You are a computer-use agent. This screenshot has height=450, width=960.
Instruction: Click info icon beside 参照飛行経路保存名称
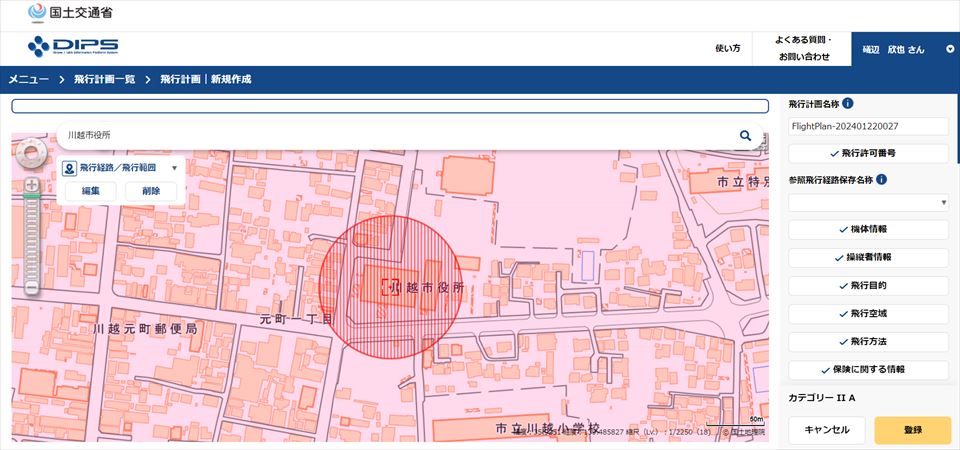tap(882, 180)
